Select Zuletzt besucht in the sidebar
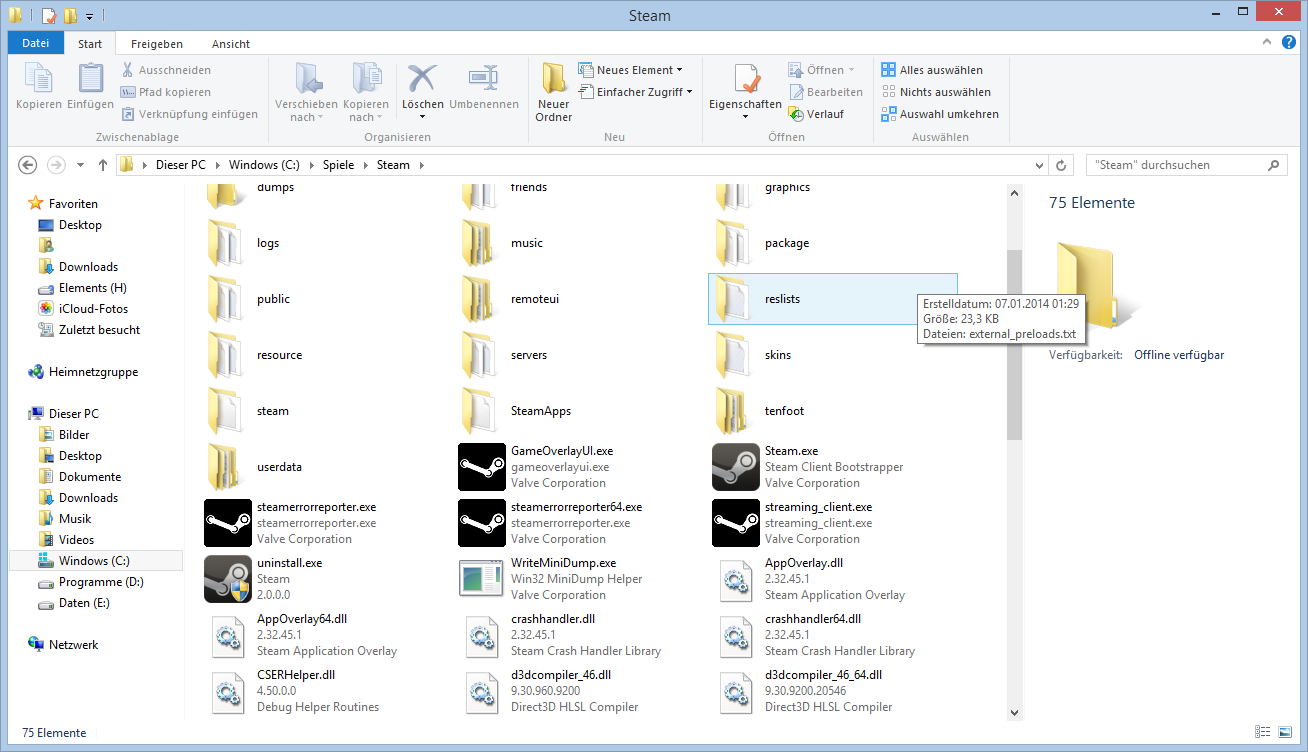The height and width of the screenshot is (752, 1308). pyautogui.click(x=99, y=330)
